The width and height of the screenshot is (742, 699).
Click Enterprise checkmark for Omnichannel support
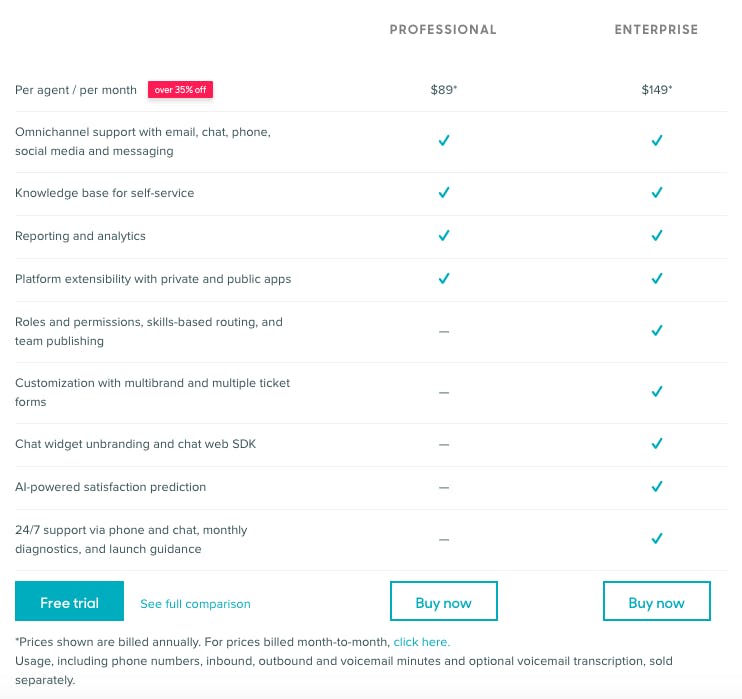tap(657, 141)
